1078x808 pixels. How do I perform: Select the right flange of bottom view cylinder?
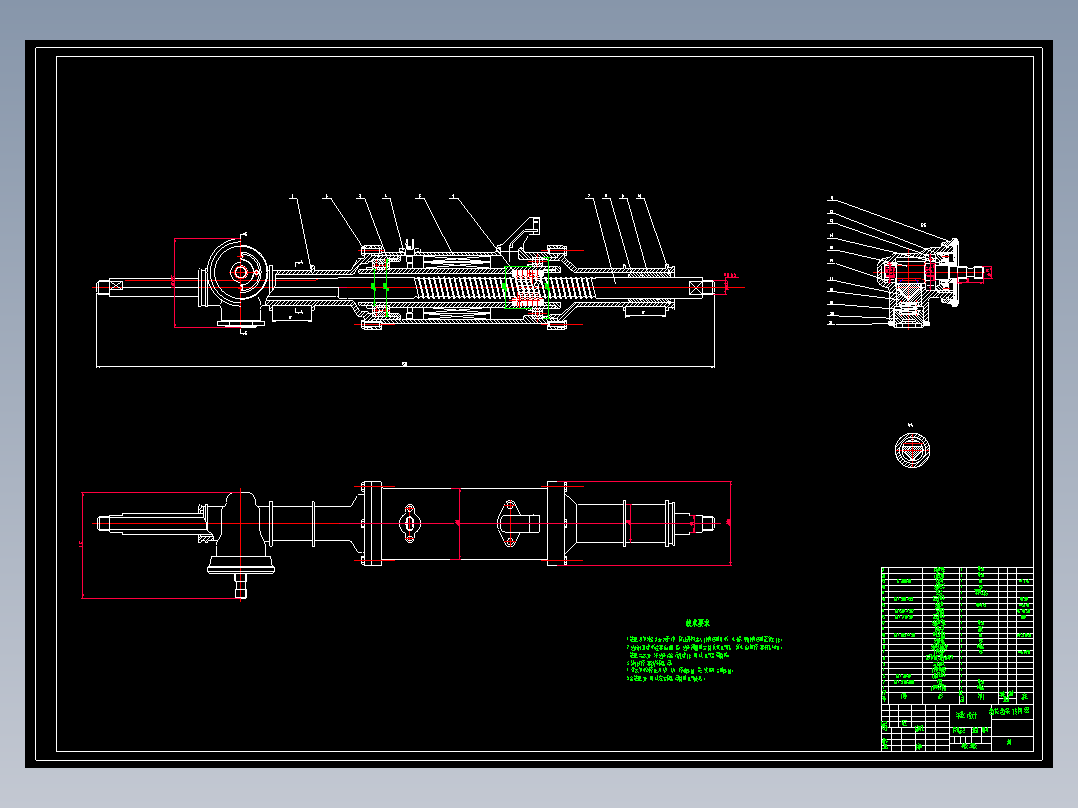(556, 523)
